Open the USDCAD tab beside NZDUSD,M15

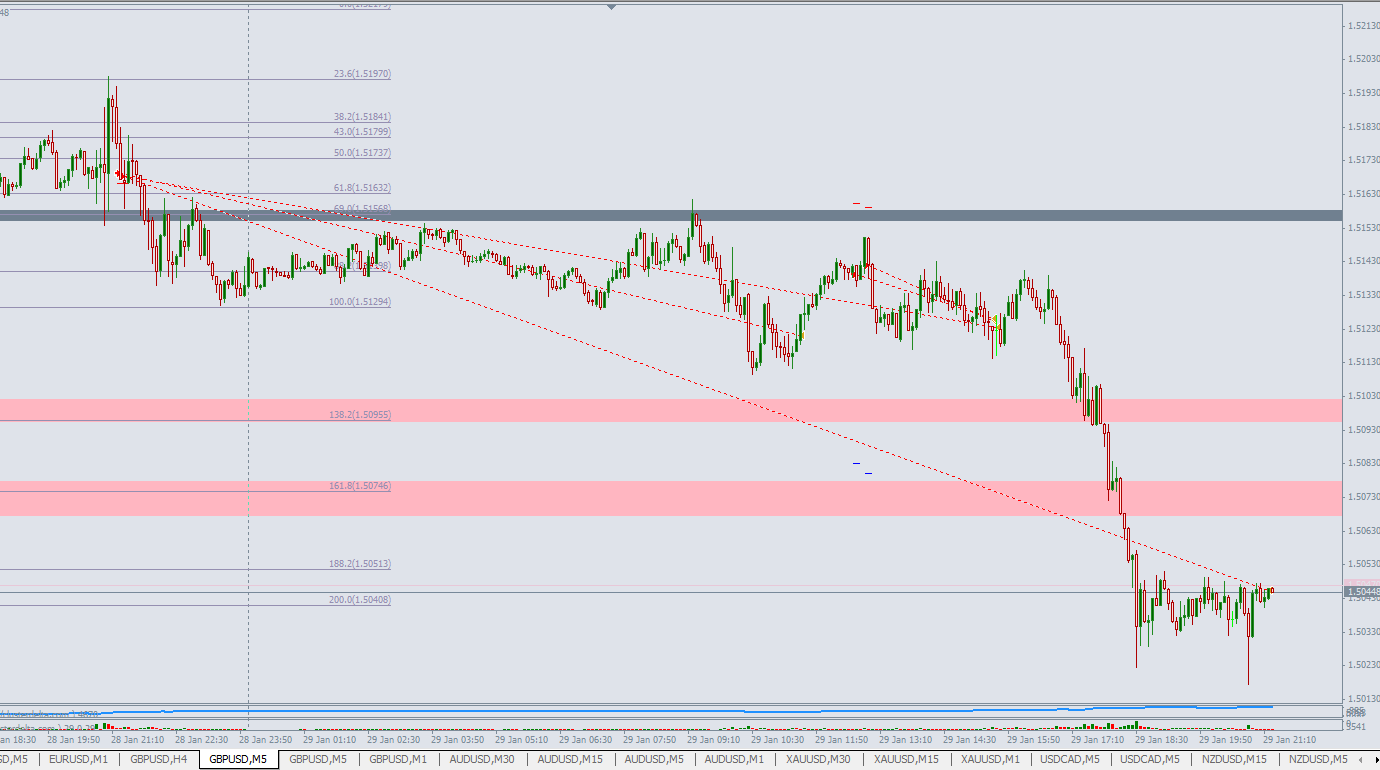tap(1150, 760)
